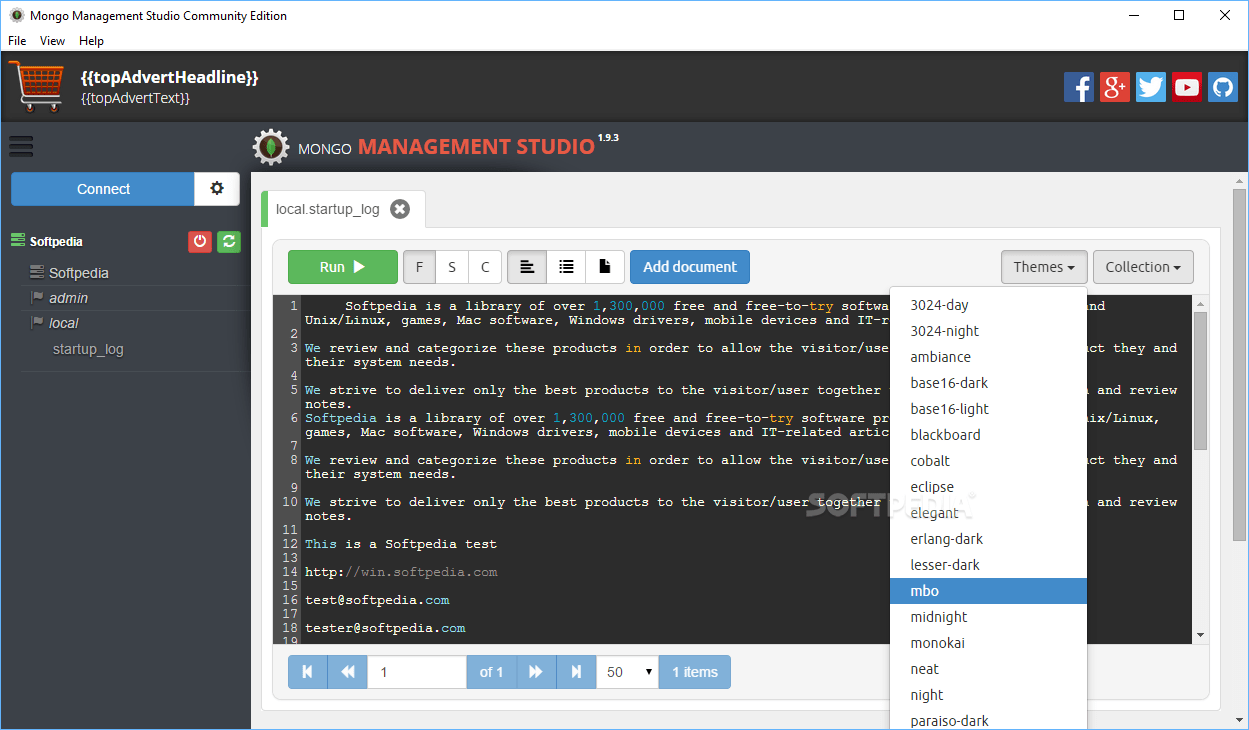Open the File menu
The width and height of the screenshot is (1249, 730).
[16, 40]
